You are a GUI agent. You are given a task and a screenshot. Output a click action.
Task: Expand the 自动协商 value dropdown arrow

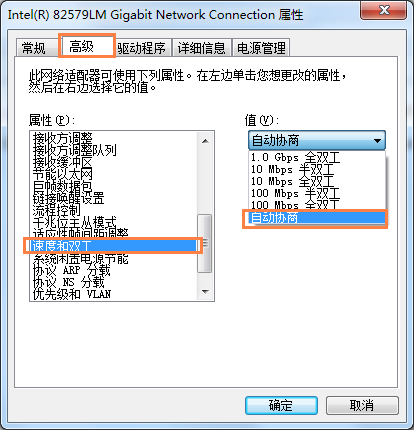377,141
